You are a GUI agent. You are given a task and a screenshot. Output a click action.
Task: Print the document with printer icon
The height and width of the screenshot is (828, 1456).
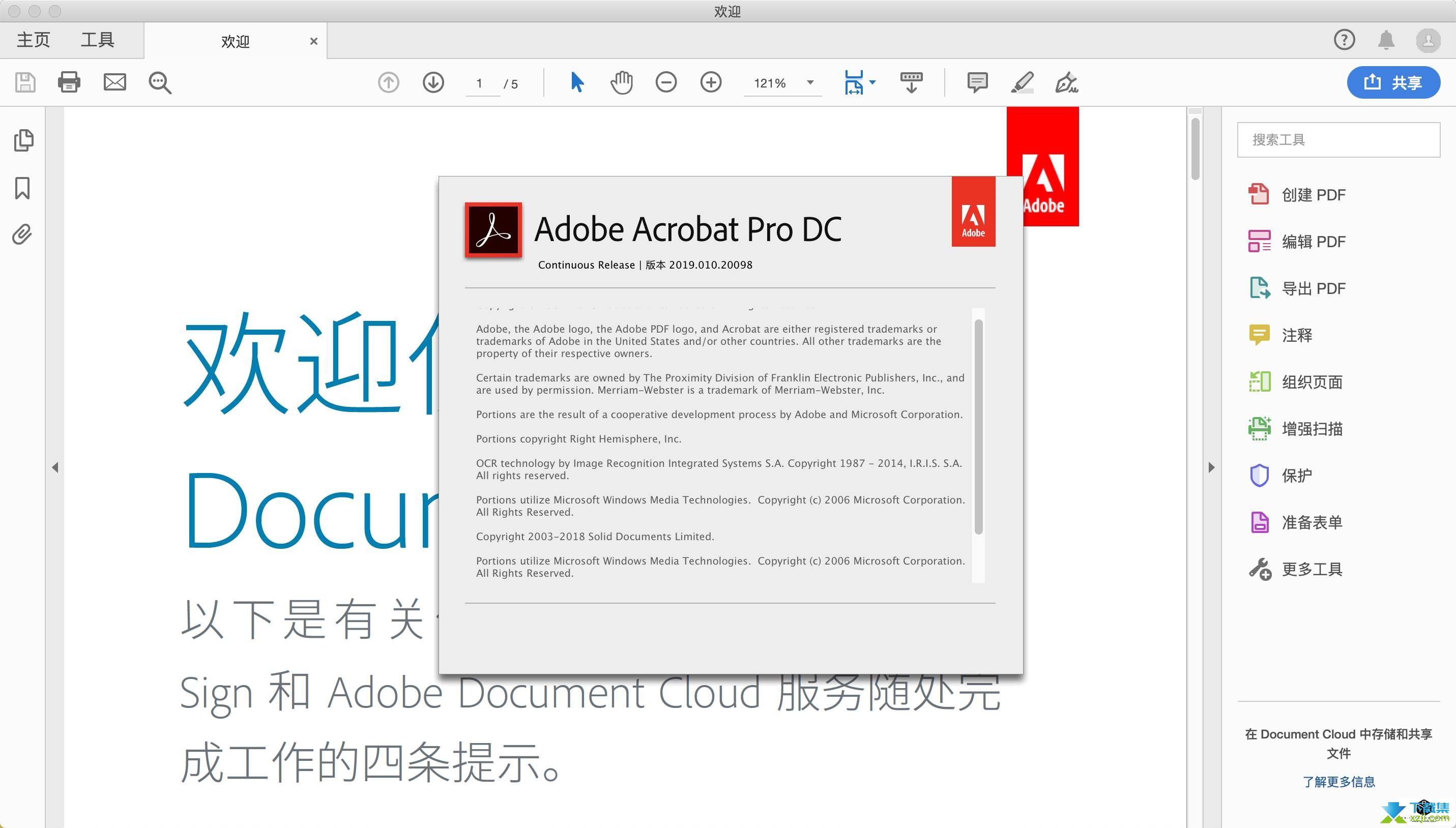pyautogui.click(x=69, y=82)
